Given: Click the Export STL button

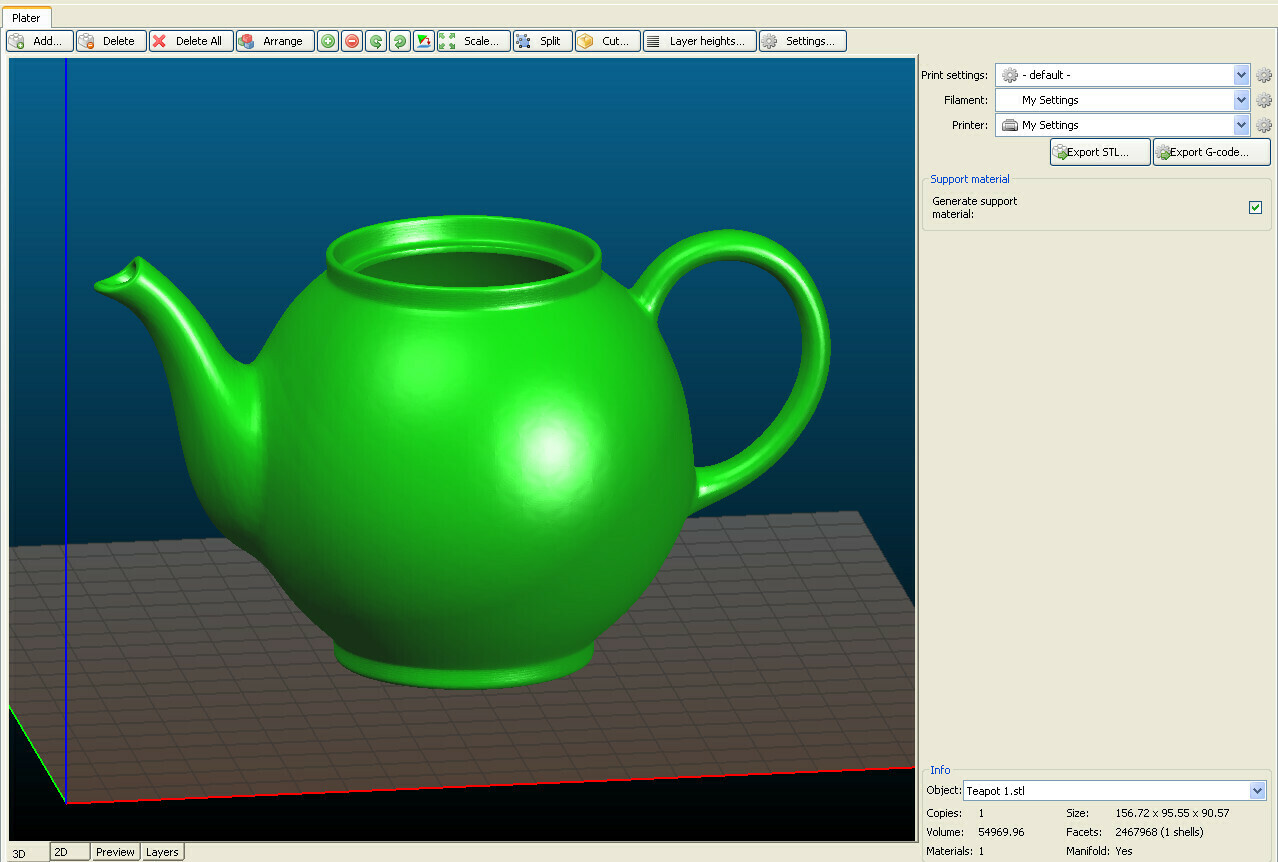Looking at the screenshot, I should click(1099, 152).
